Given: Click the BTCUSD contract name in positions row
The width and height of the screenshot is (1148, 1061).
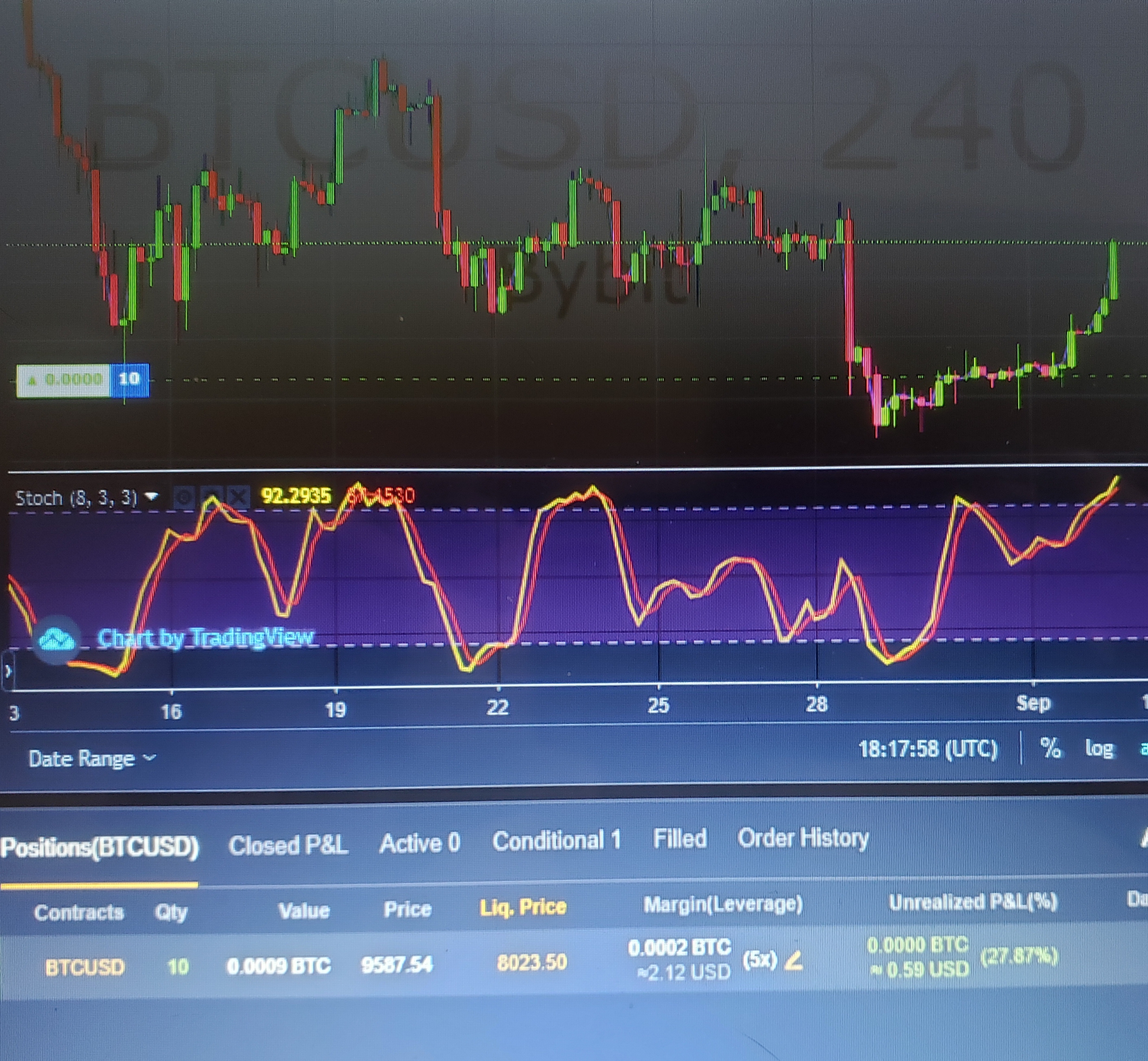Looking at the screenshot, I should (84, 968).
